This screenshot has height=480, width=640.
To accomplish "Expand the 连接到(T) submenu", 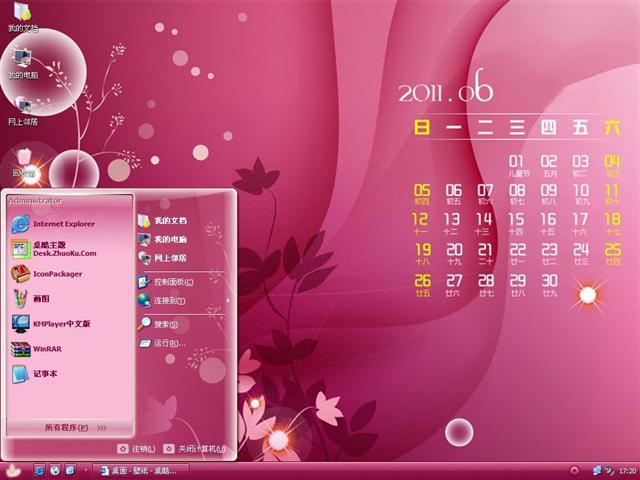I will pos(182,301).
